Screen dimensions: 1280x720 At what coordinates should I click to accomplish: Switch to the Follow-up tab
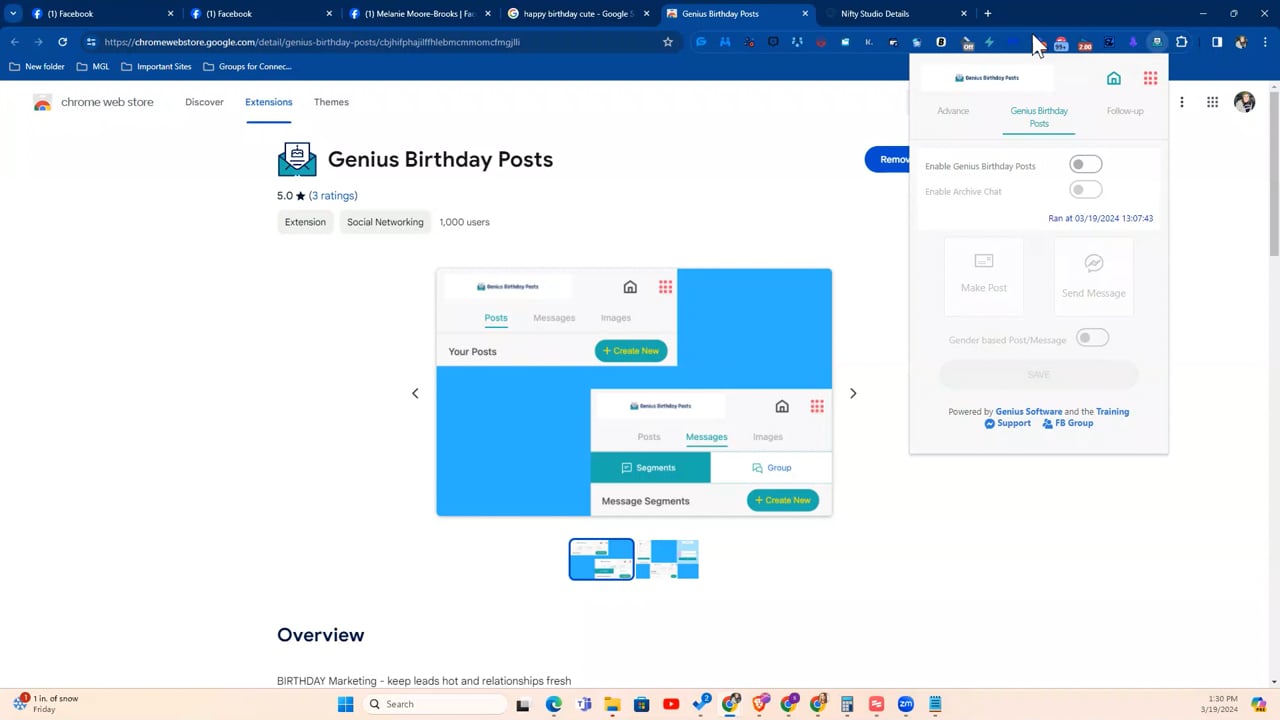click(x=1124, y=111)
